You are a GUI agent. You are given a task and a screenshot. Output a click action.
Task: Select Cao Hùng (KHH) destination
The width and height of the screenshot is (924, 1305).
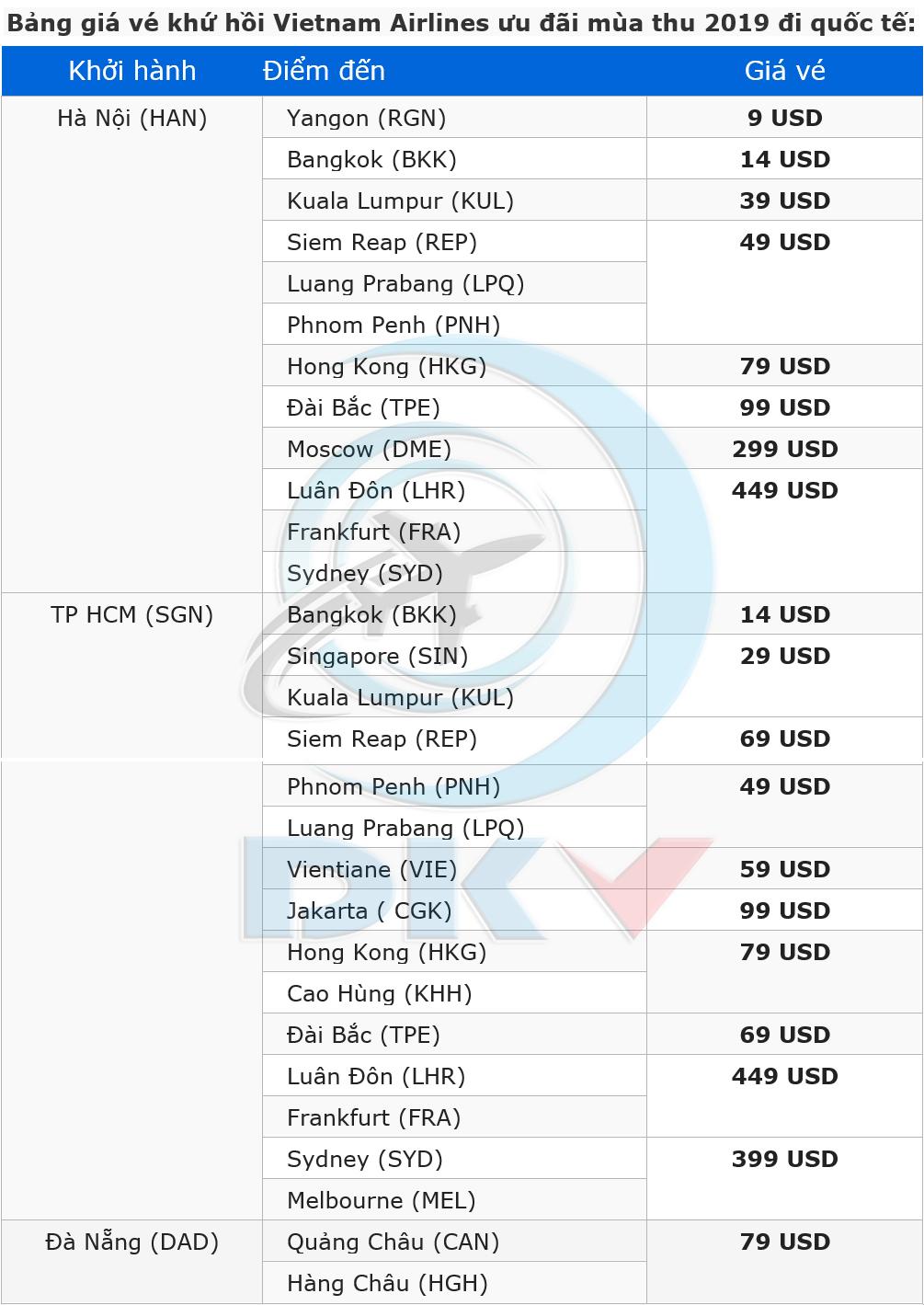click(454, 993)
